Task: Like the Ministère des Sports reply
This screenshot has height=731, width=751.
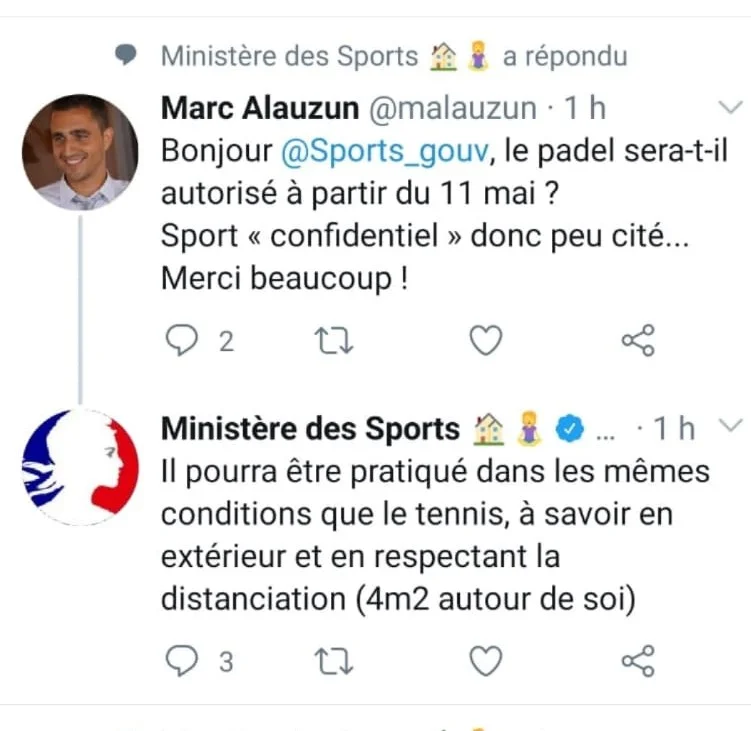Action: (x=486, y=661)
